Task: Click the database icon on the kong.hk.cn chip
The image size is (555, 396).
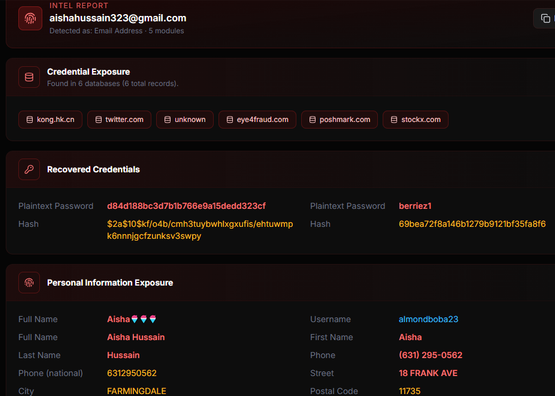Action: [x=30, y=120]
